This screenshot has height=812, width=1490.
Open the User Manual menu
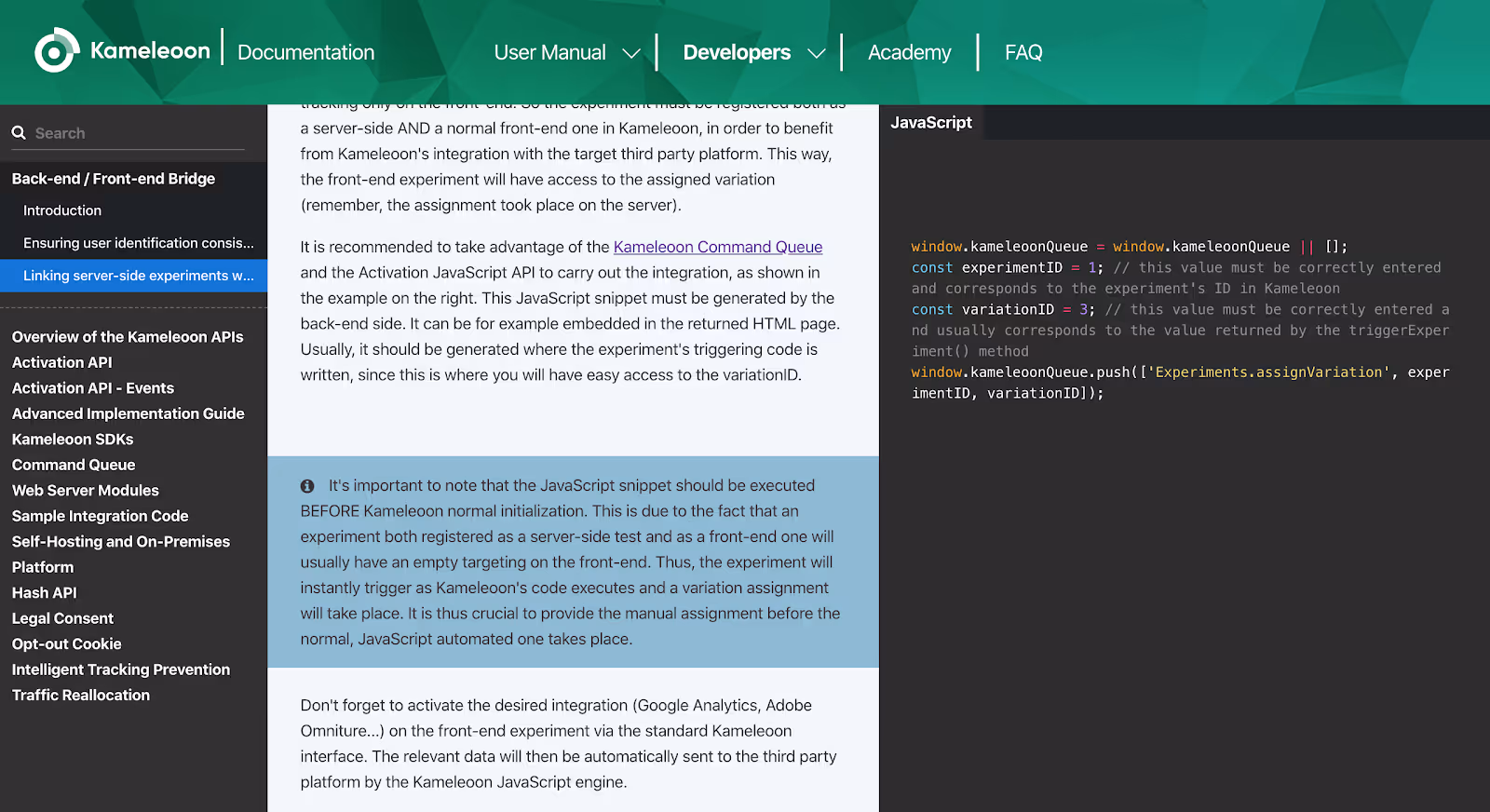point(549,53)
